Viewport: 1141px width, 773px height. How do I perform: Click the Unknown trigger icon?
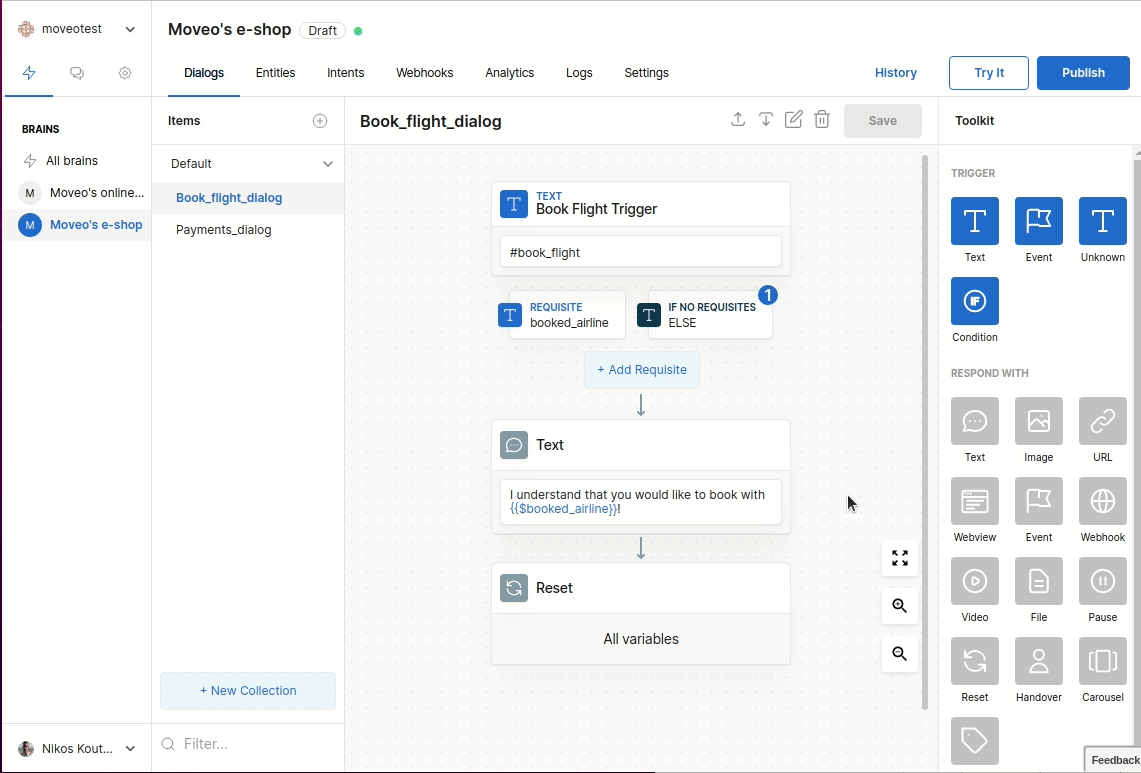pyautogui.click(x=1102, y=221)
